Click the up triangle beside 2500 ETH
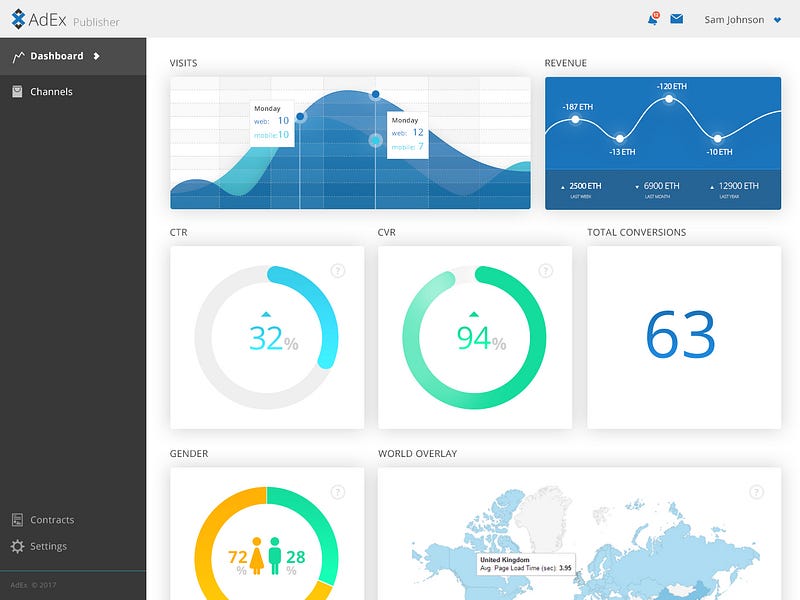 point(563,187)
